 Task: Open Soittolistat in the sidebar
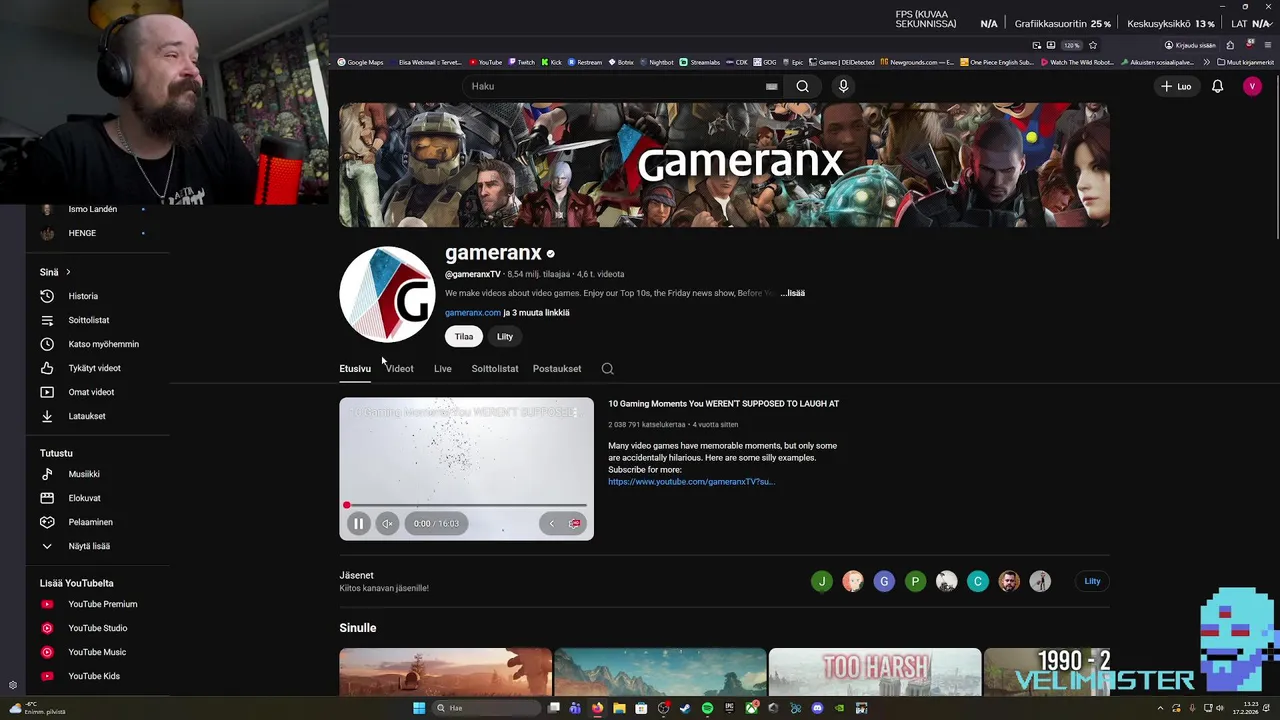(88, 320)
